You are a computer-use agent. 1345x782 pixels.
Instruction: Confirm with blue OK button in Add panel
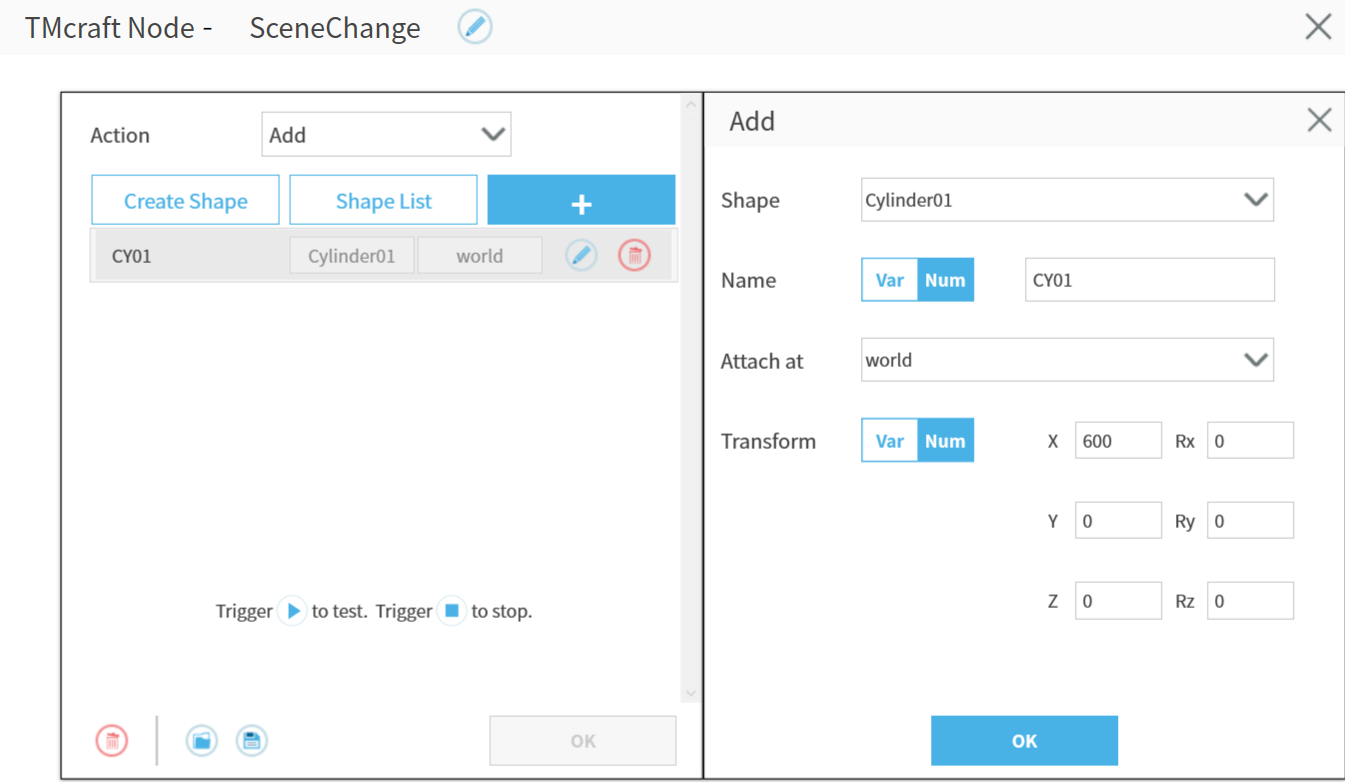(x=1024, y=741)
